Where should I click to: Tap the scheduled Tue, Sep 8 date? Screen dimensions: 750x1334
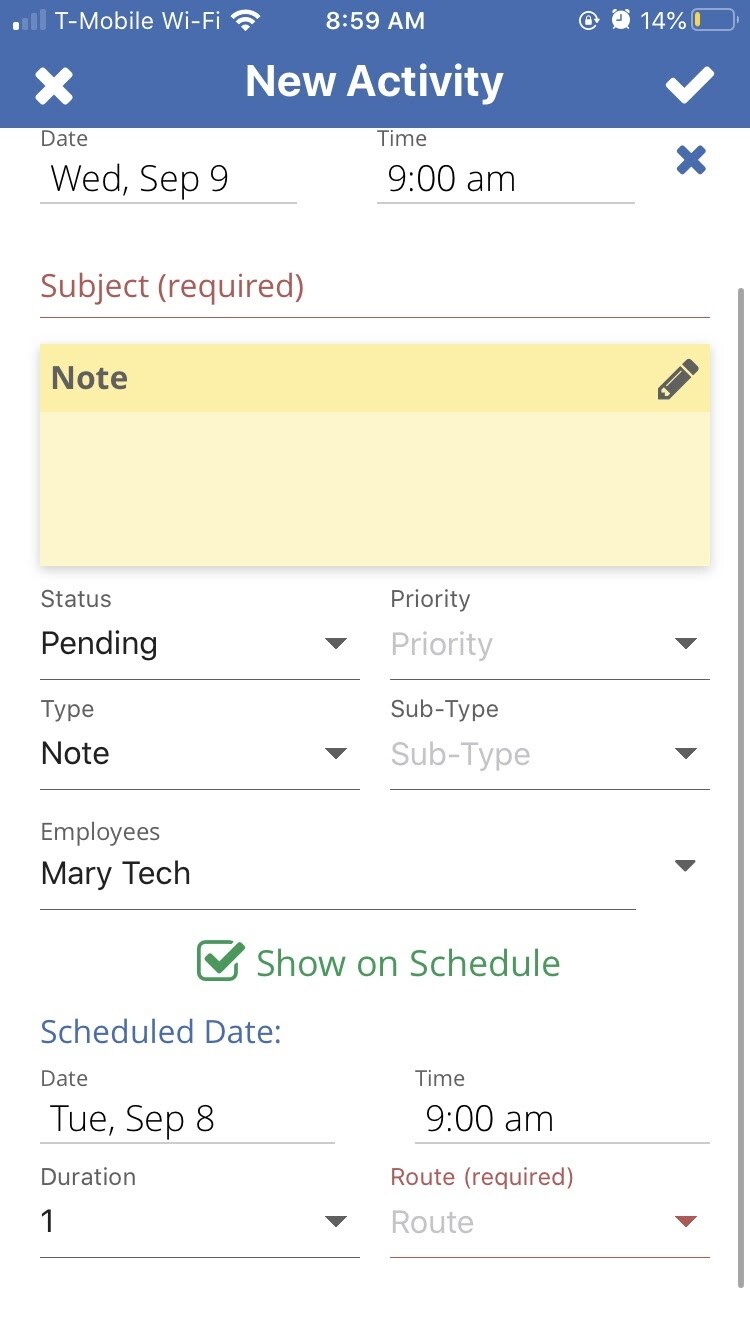point(186,1119)
